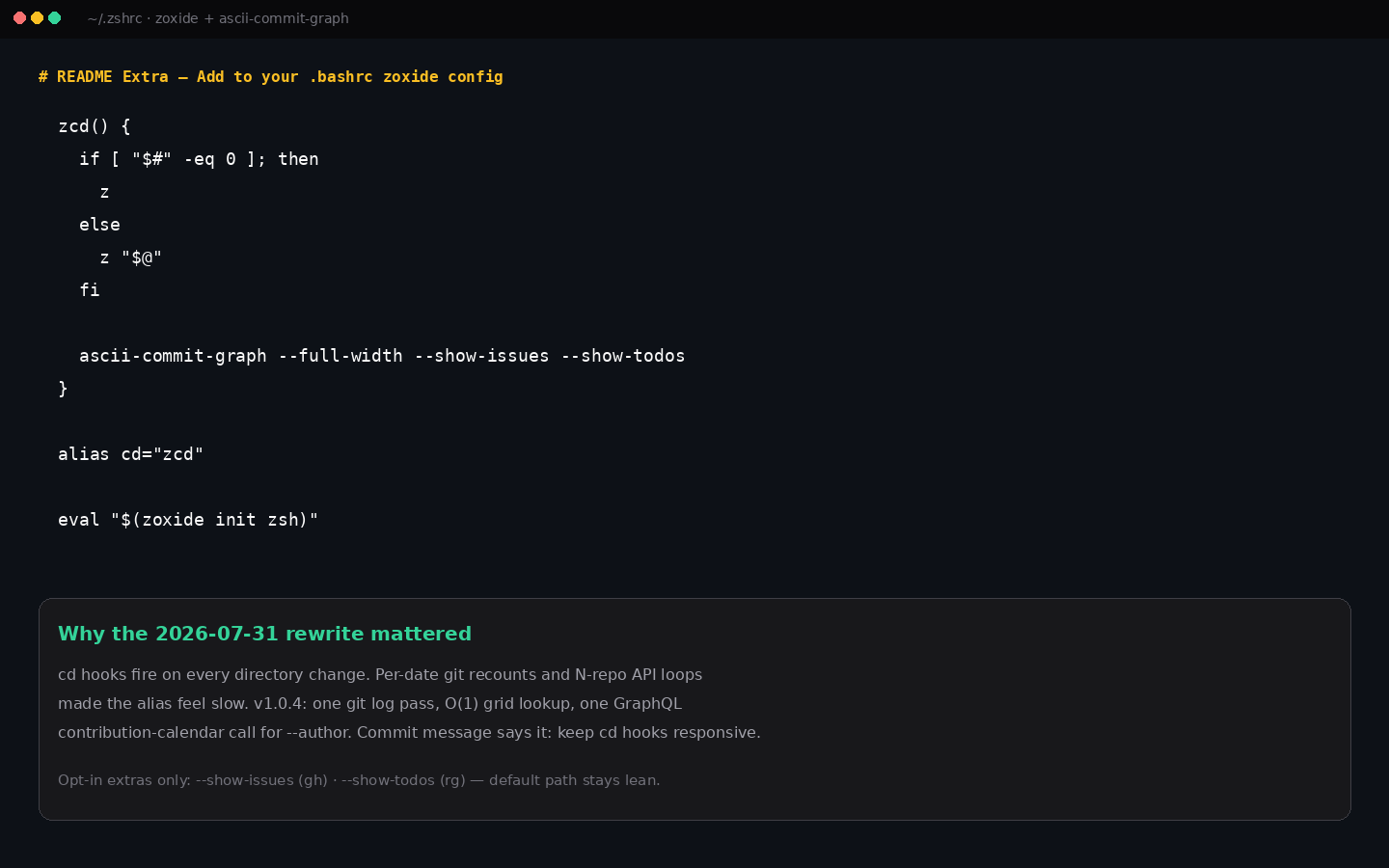This screenshot has height=868, width=1389.
Task: Click the green maximize window dot
Action: (54, 18)
